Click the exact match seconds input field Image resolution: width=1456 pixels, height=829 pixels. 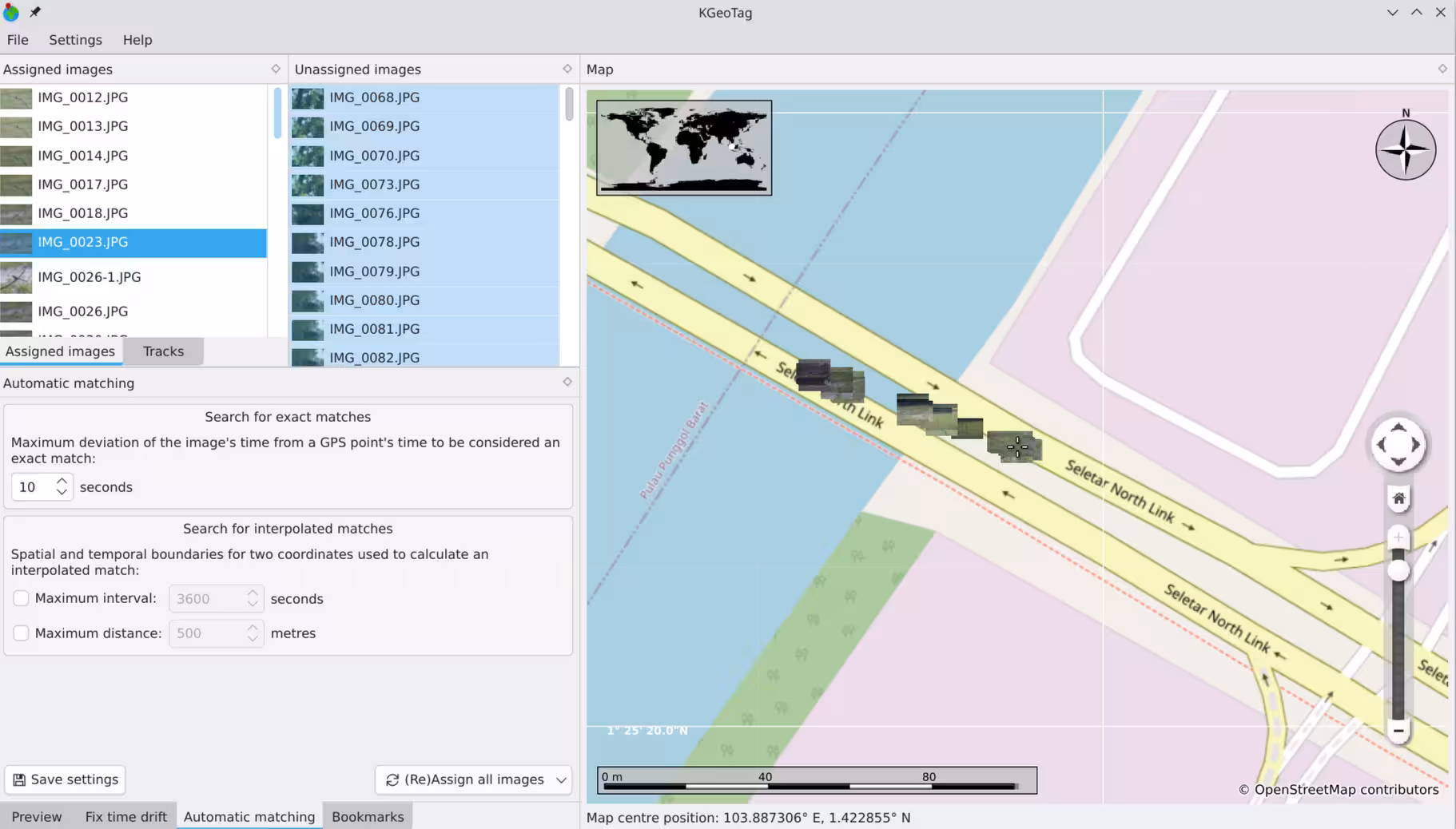[x=32, y=487]
